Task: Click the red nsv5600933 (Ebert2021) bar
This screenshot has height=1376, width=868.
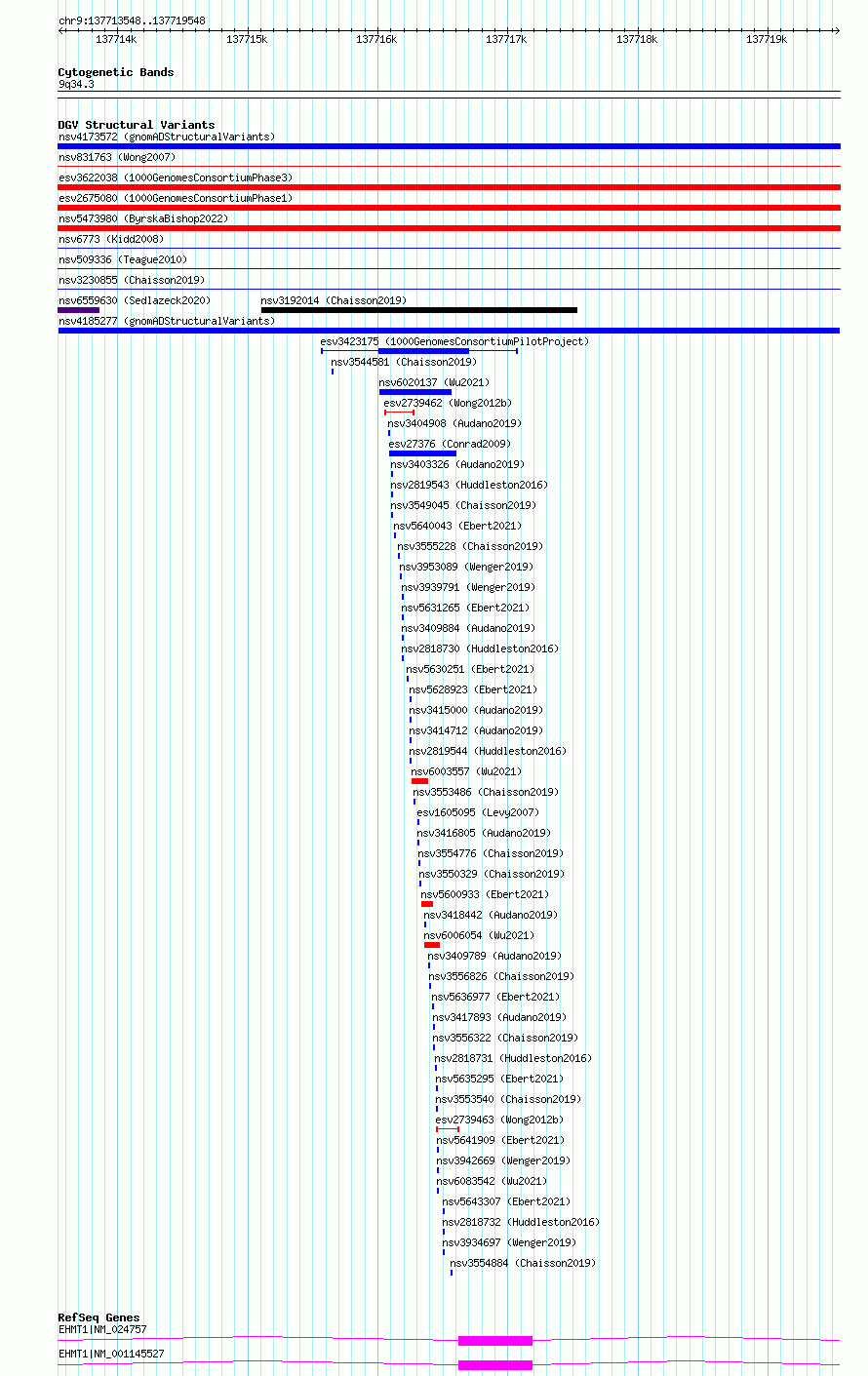Action: (427, 904)
